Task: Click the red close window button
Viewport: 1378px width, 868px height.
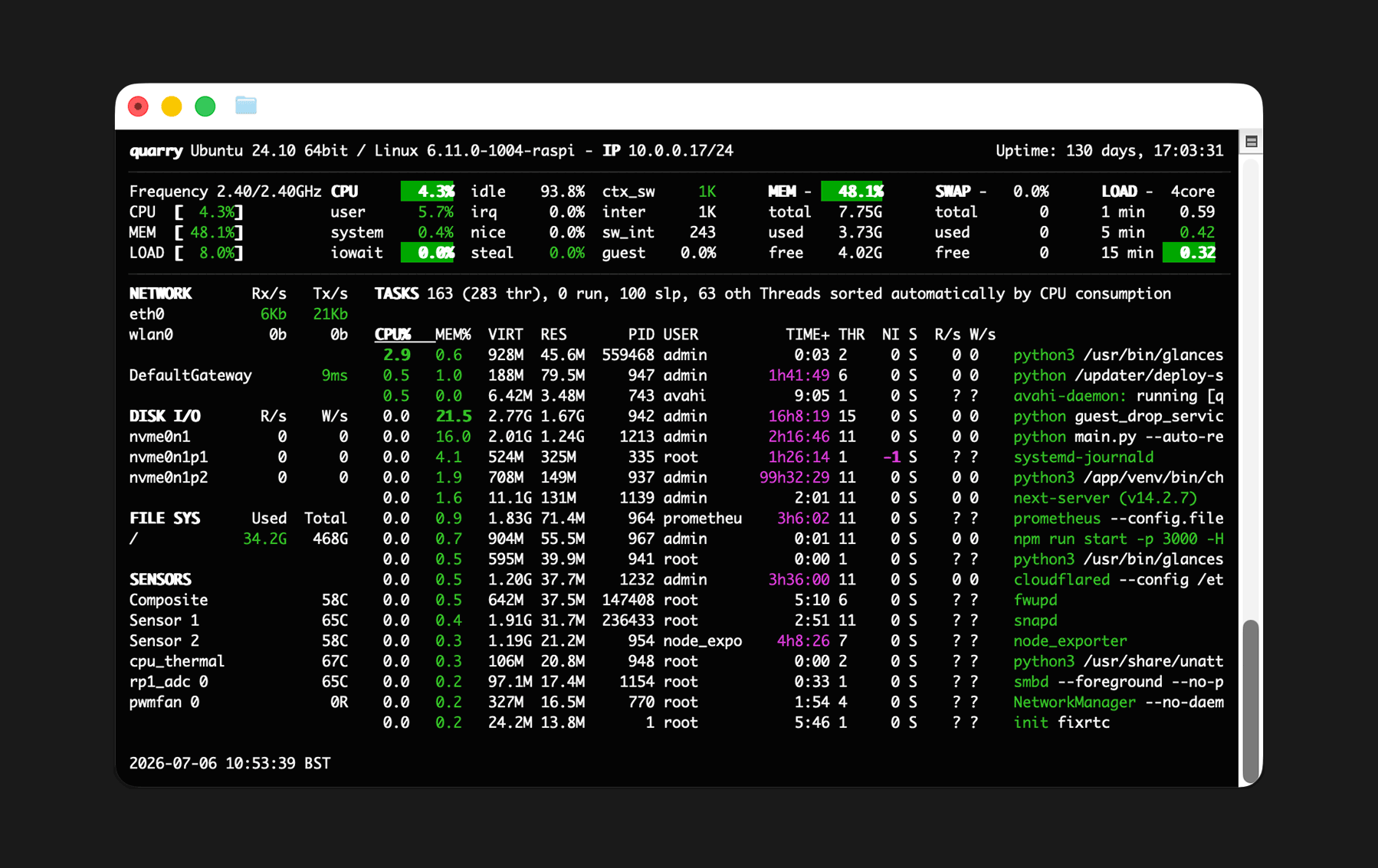Action: pos(138,106)
